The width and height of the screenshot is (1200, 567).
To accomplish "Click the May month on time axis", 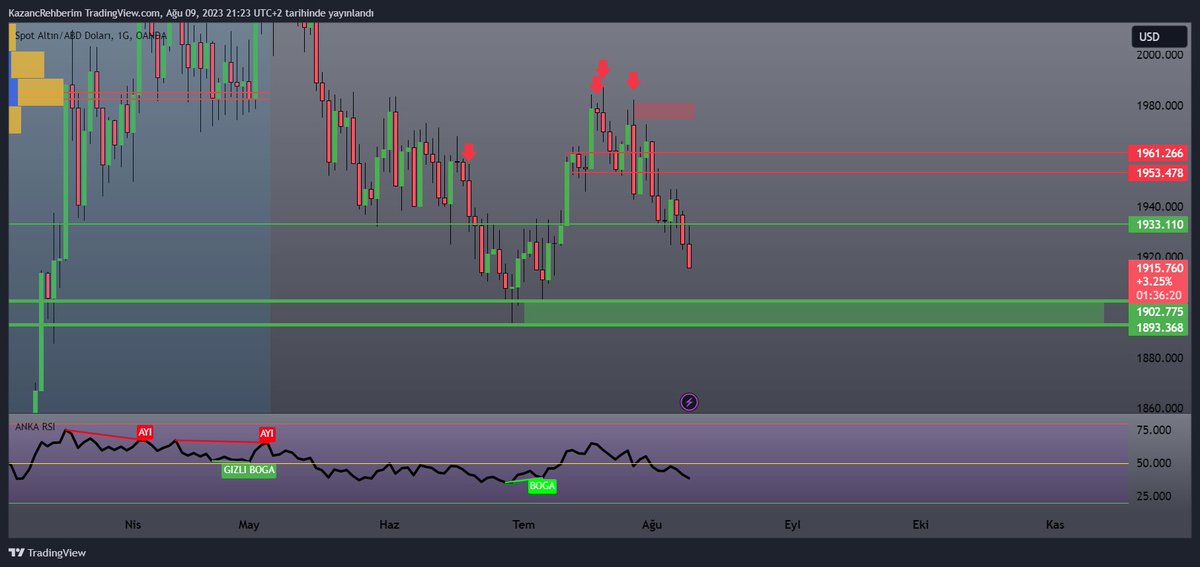I will (x=250, y=524).
